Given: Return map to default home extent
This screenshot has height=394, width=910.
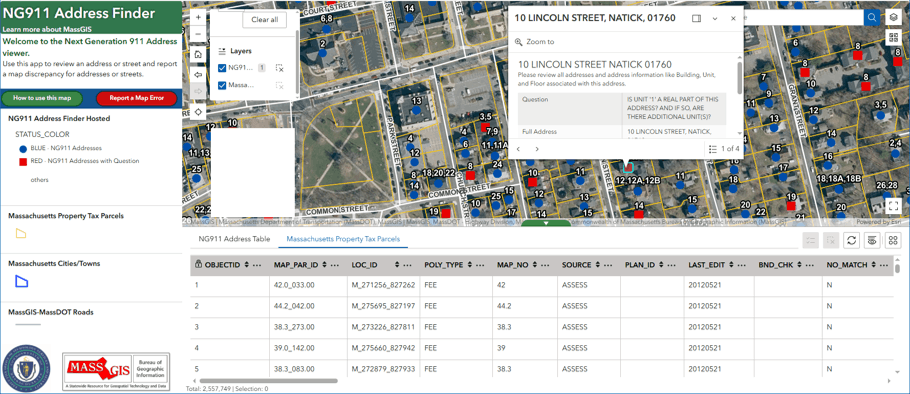Looking at the screenshot, I should (198, 55).
